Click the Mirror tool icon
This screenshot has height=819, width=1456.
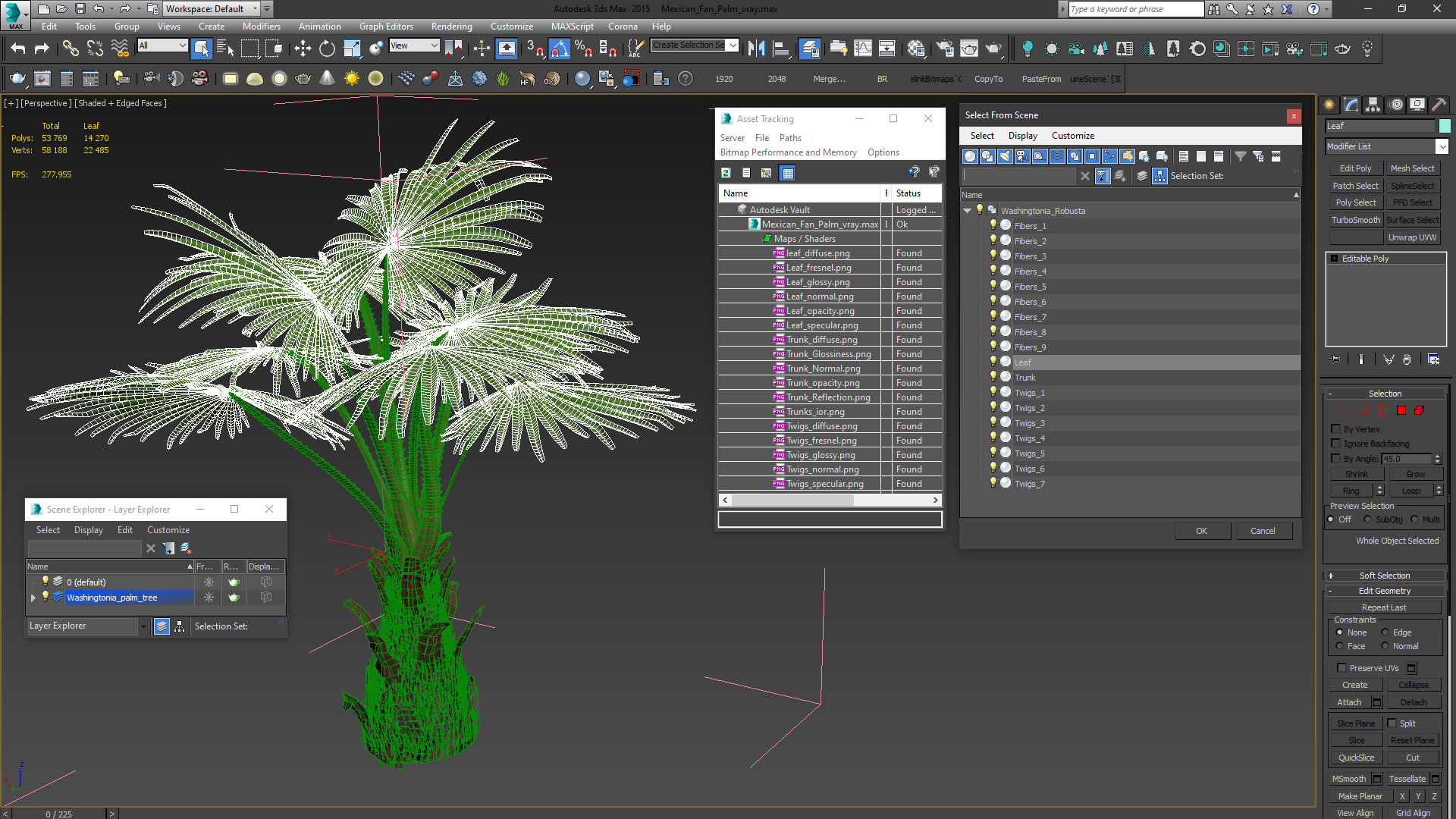pos(756,49)
